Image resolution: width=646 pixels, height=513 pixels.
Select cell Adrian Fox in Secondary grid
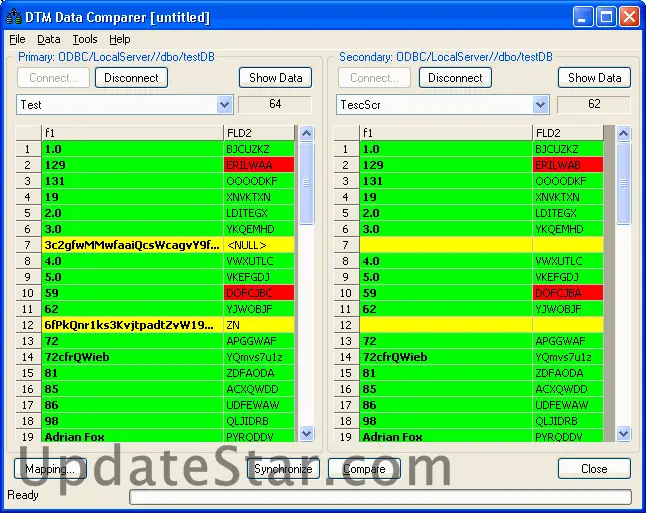click(446, 436)
